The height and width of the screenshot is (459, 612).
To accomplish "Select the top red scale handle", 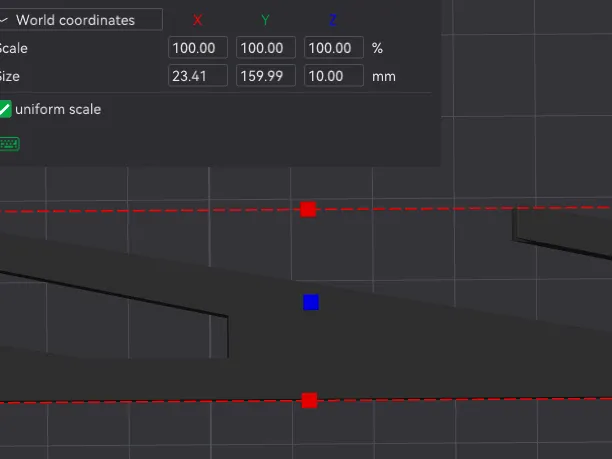I will [x=308, y=210].
